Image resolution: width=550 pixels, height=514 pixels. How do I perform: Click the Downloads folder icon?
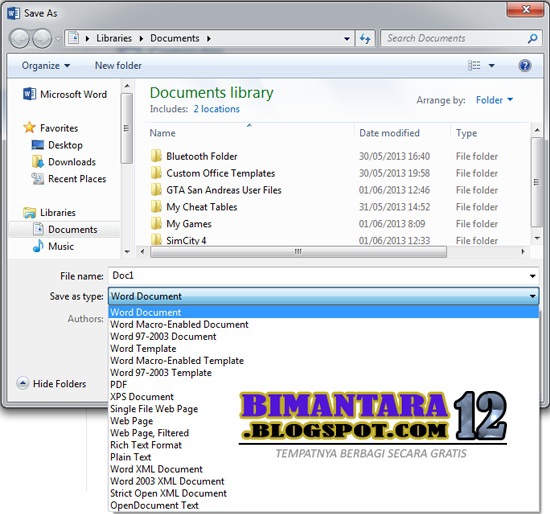tap(38, 162)
